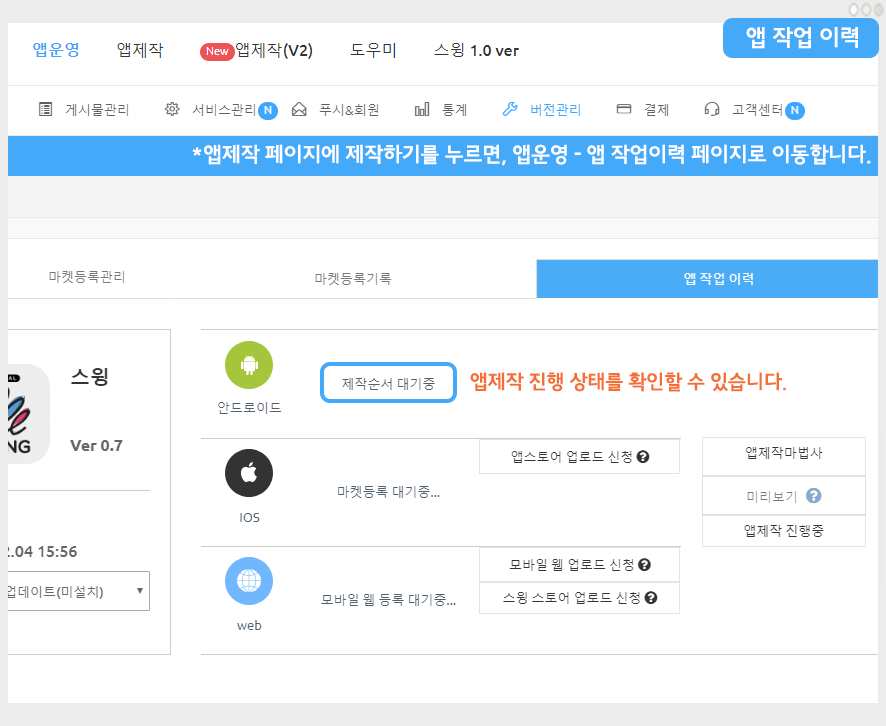
Task: Click help icon next to 모바일 웹 업로드 신청
Action: (x=645, y=565)
